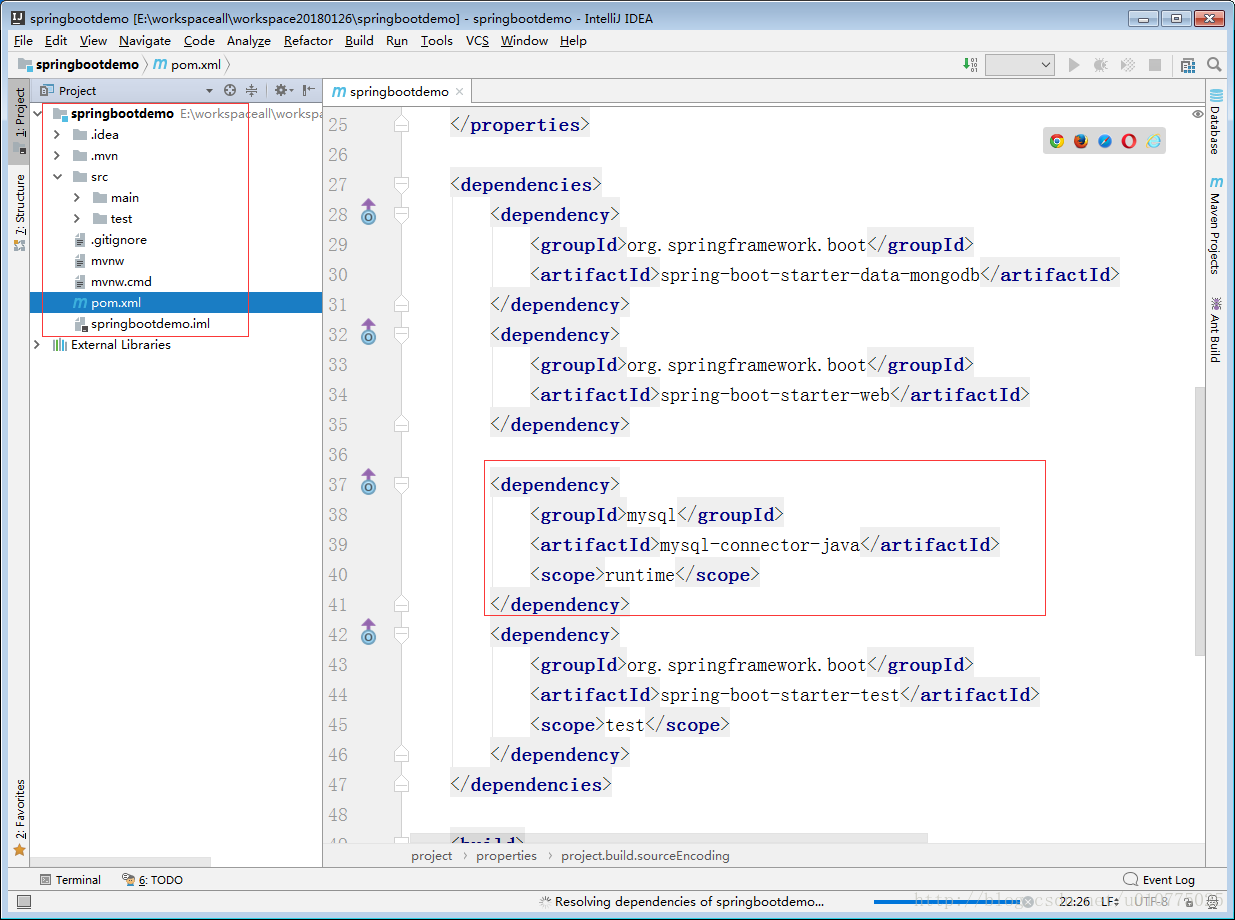Viewport: 1235px width, 920px height.
Task: Click the Debug bug icon
Action: [x=1101, y=64]
